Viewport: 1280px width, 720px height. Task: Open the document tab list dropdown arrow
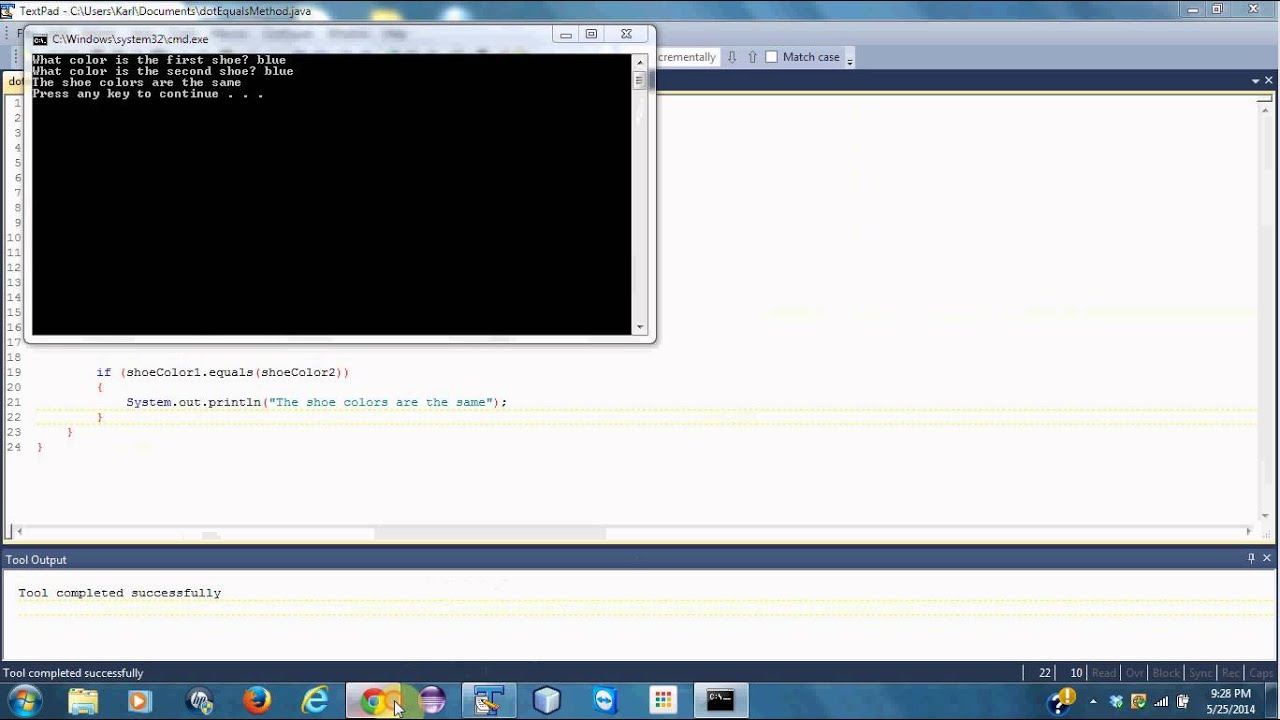1255,81
